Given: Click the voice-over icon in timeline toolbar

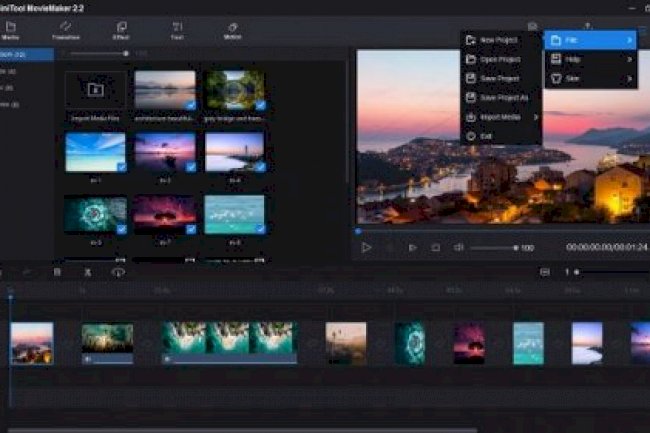Looking at the screenshot, I should pos(118,272).
